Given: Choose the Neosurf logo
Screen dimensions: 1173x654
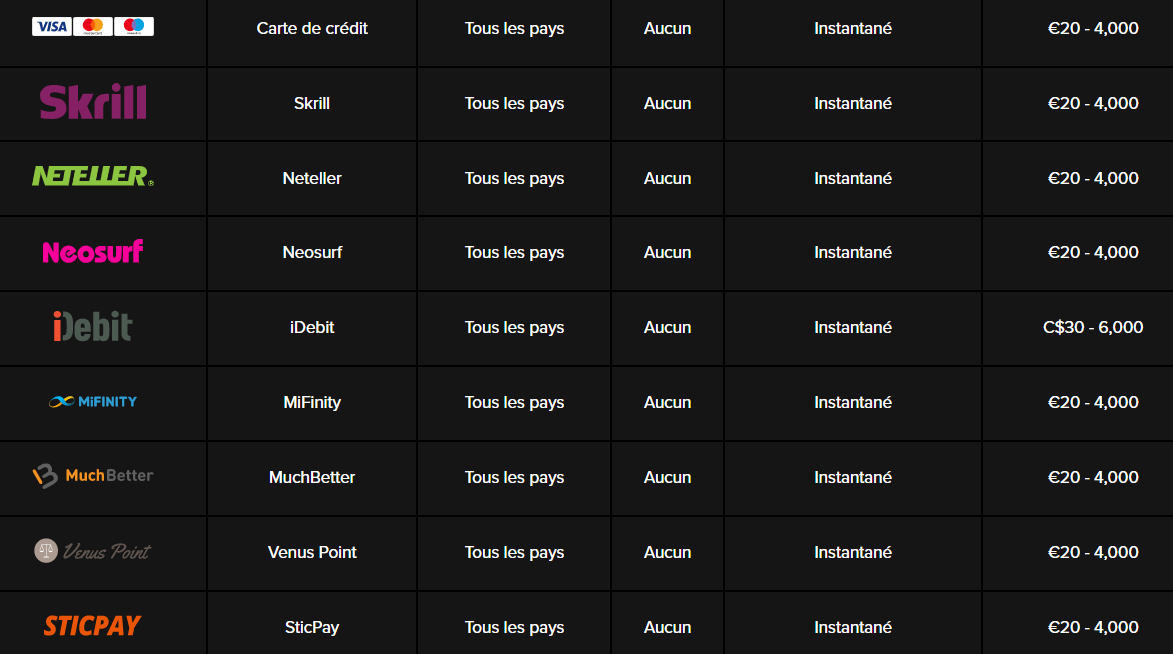Looking at the screenshot, I should (93, 252).
